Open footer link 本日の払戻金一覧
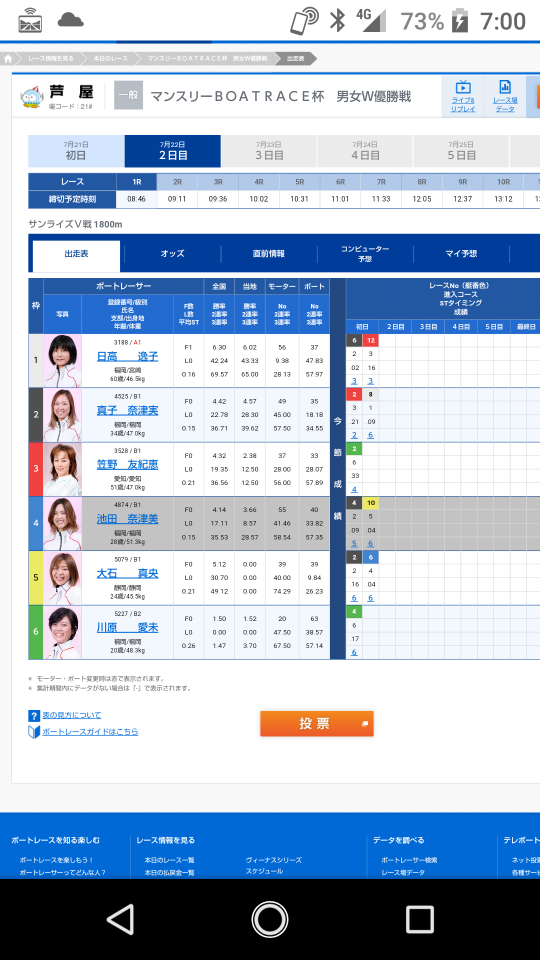540x960 pixels. (x=170, y=872)
